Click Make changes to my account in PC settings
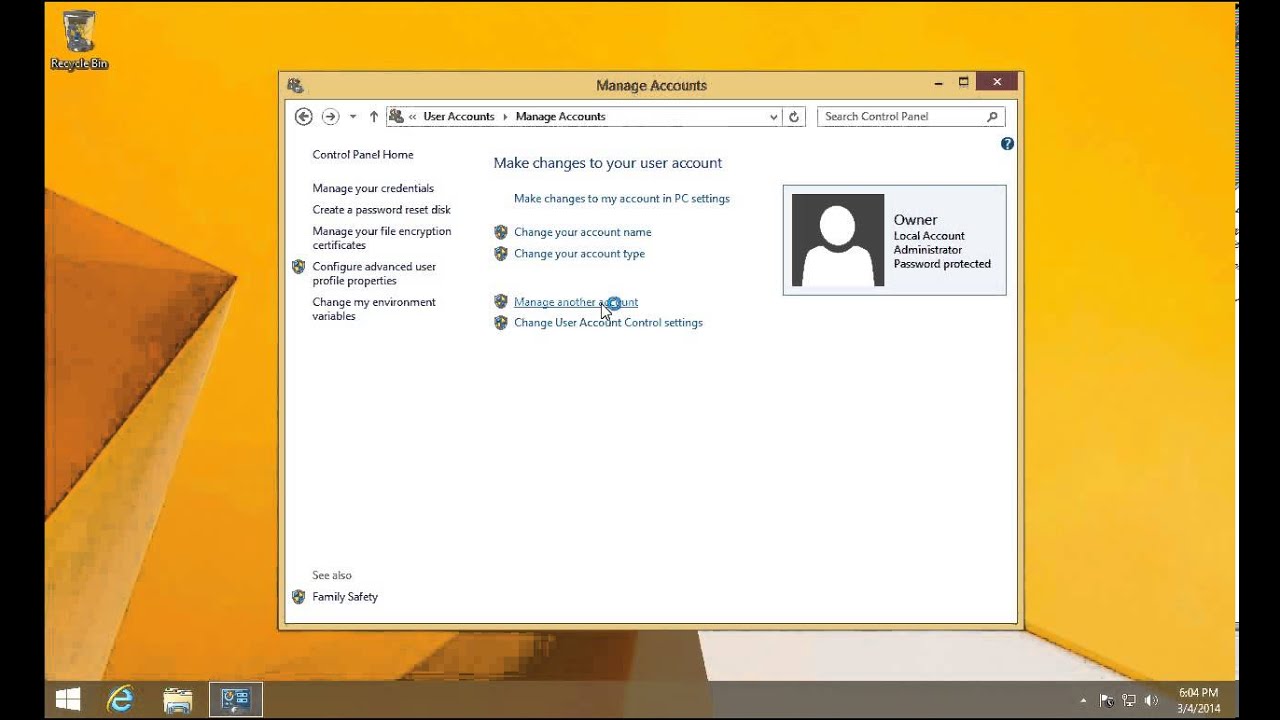 (622, 199)
